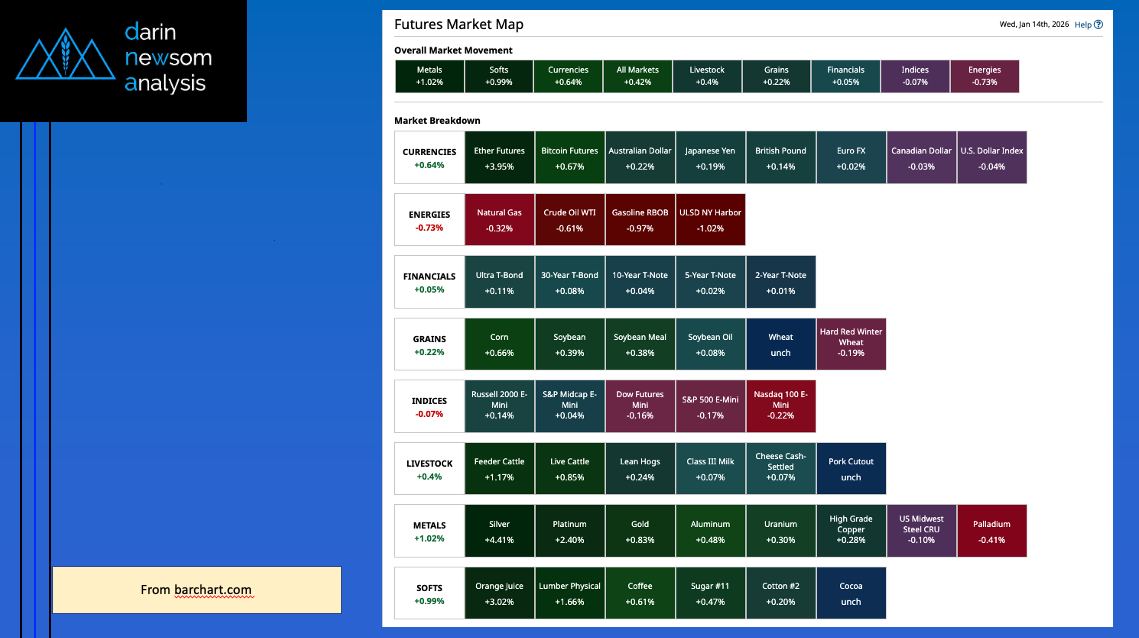This screenshot has height=638, width=1139.
Task: Select the Cocoa softs tile
Action: click(851, 593)
